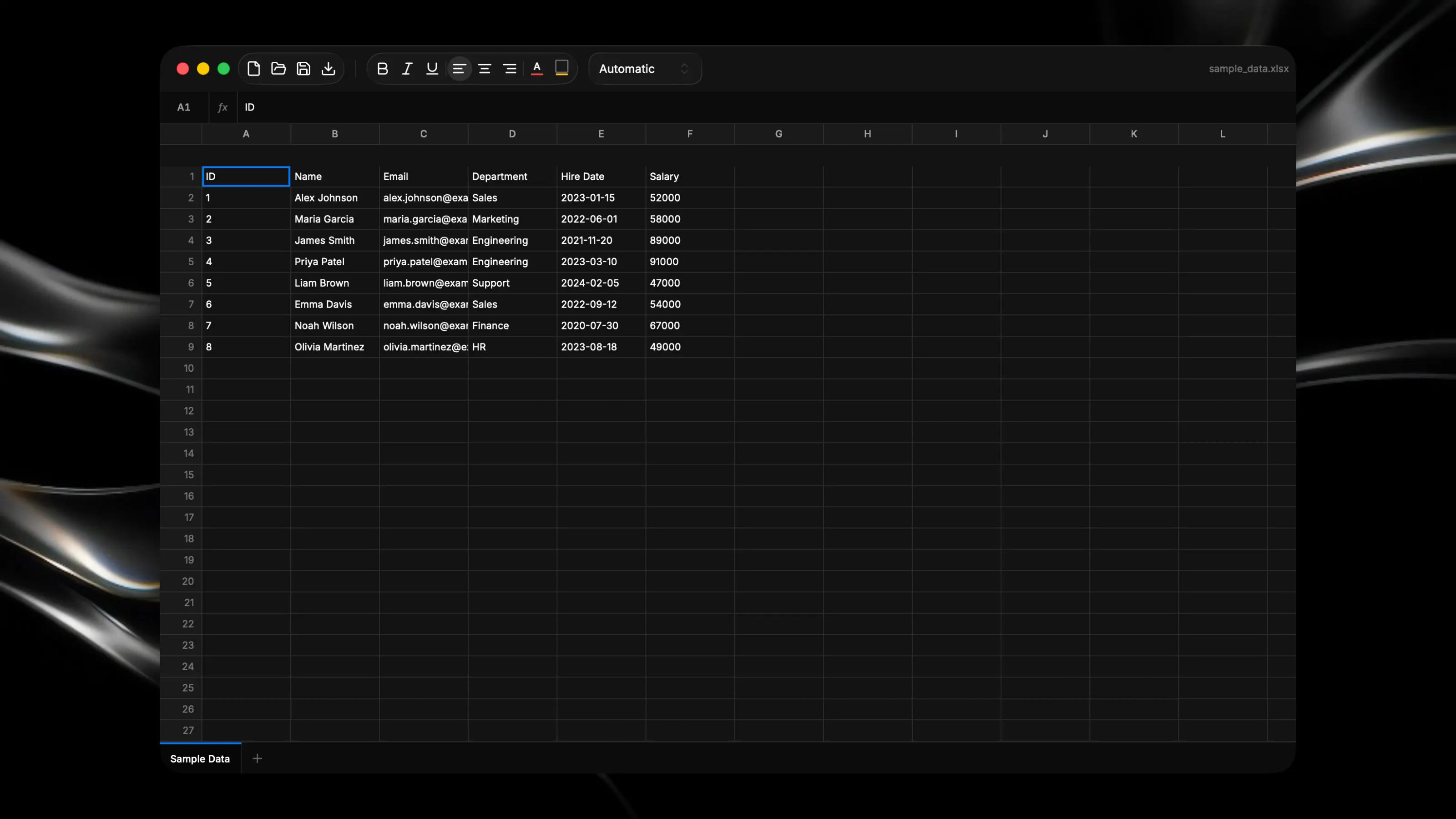This screenshot has width=1456, height=819.
Task: Select the 2023-01-15 hire date cell
Action: [601, 198]
